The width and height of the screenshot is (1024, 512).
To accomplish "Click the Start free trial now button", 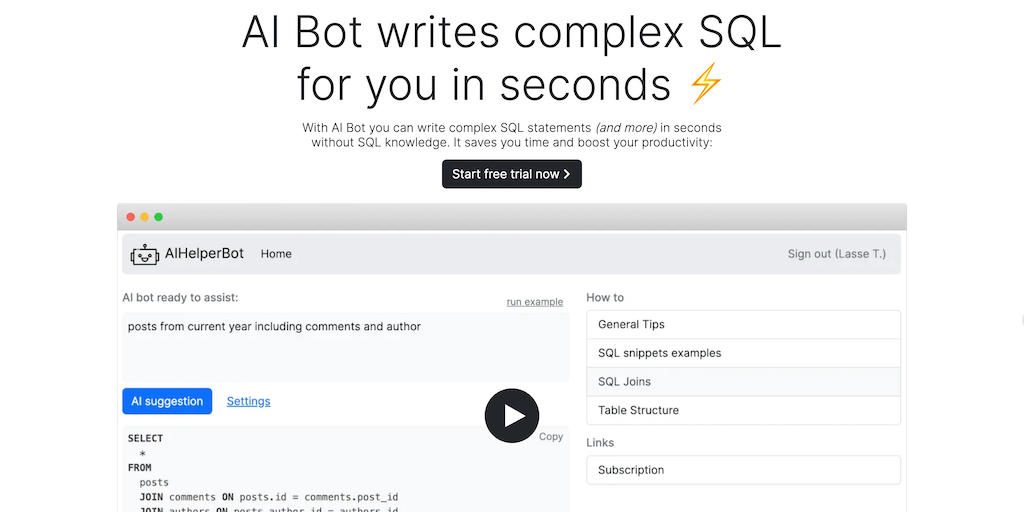I will coord(511,174).
